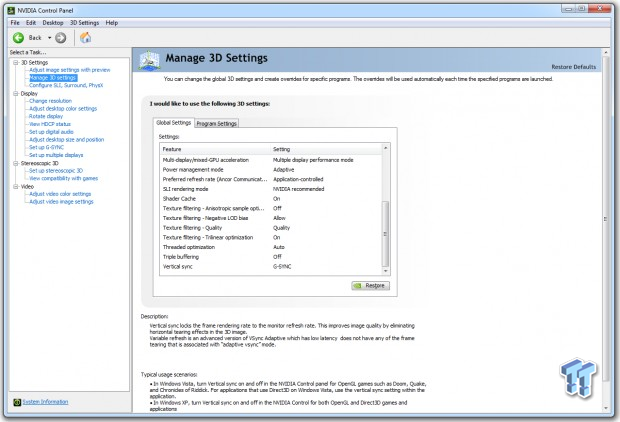Image resolution: width=620 pixels, height=422 pixels.
Task: Switch to the Global Settings tab
Action: pos(174,123)
